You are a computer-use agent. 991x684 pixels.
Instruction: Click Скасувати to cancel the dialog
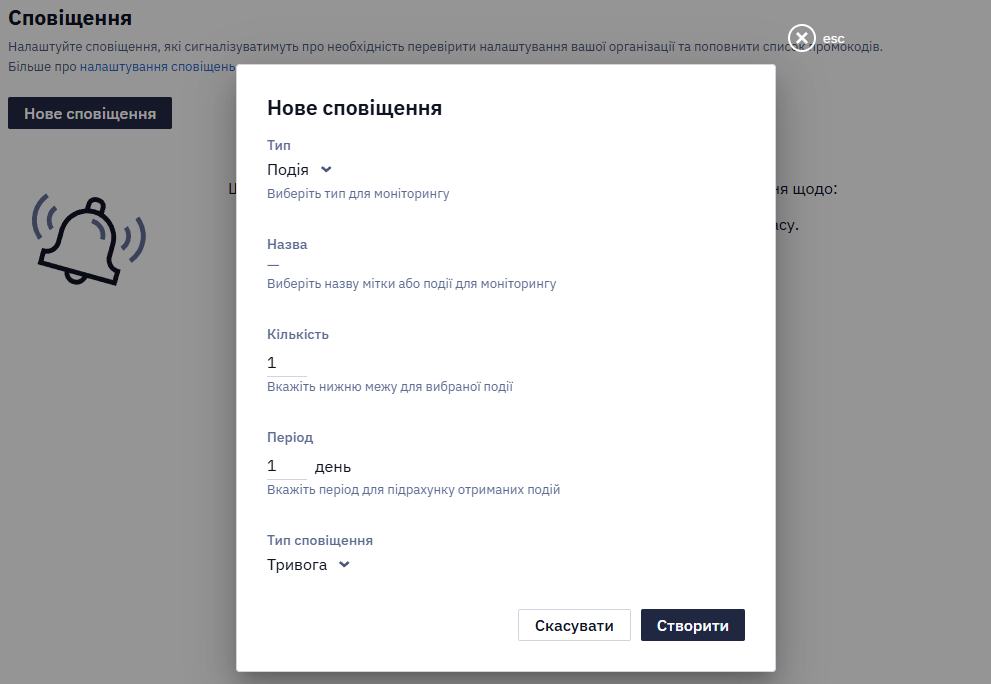(x=574, y=625)
